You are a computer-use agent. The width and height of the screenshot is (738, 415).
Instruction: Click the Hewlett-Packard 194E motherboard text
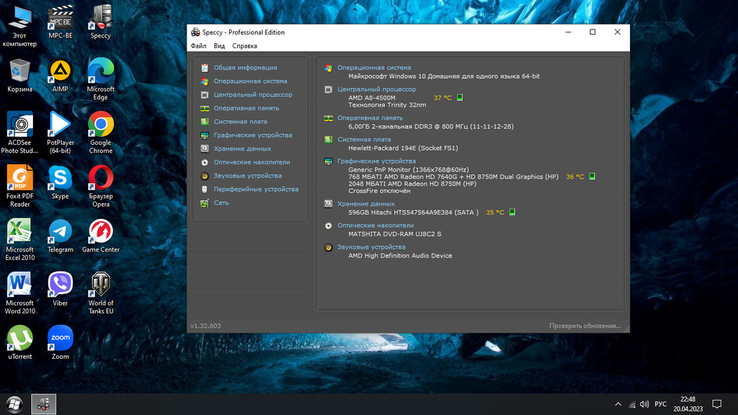(x=403, y=148)
